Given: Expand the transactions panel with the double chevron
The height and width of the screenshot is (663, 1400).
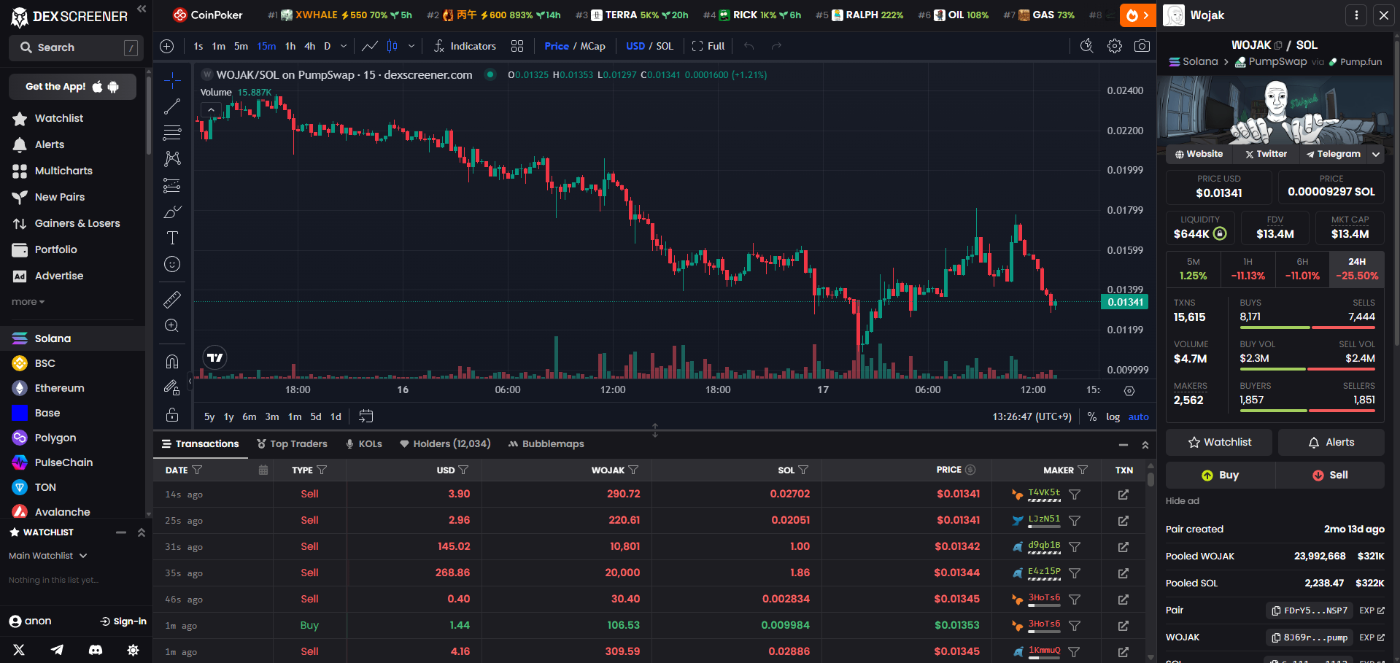Looking at the screenshot, I should [1145, 444].
